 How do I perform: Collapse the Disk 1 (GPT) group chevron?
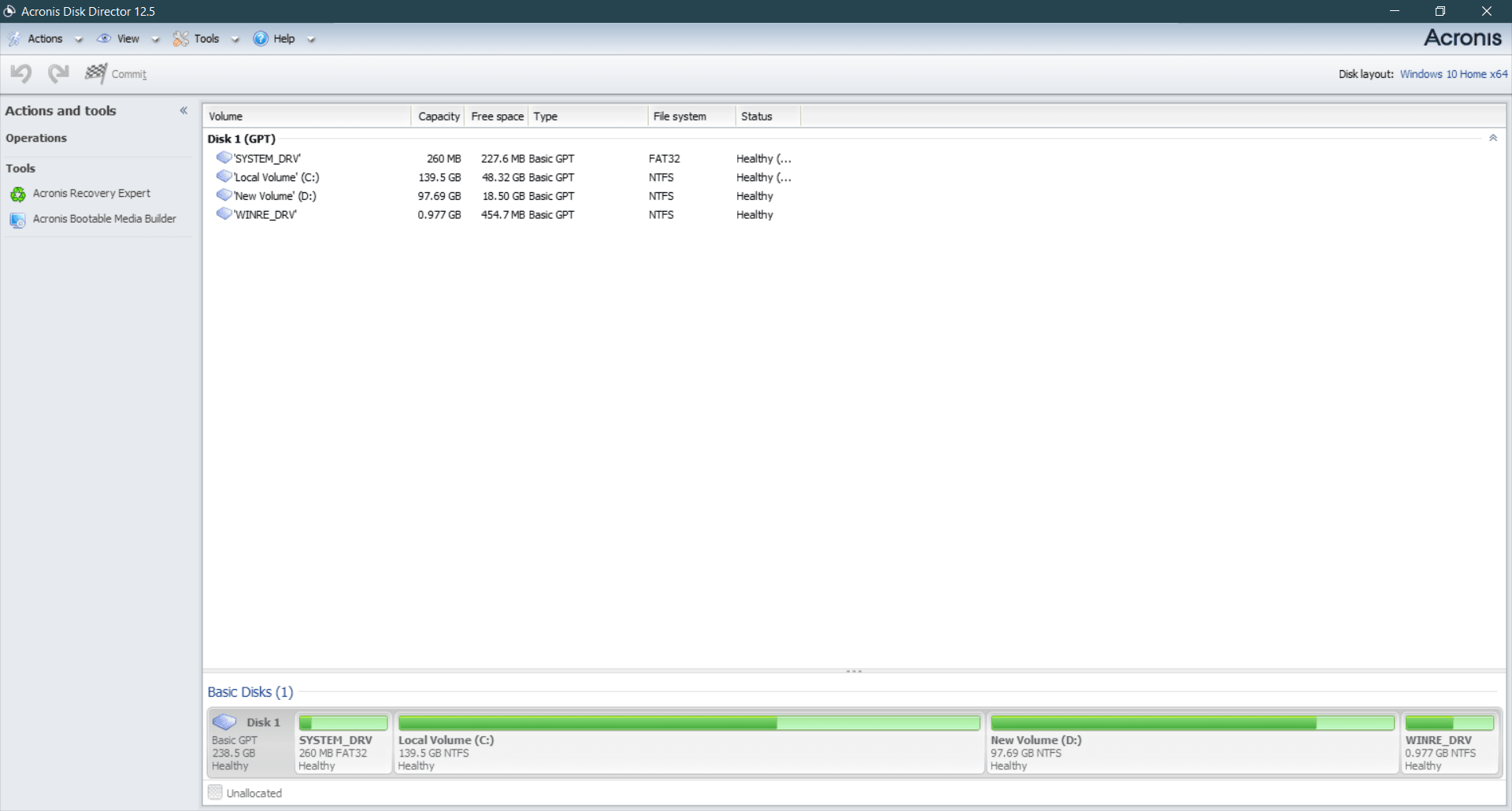coord(1493,138)
